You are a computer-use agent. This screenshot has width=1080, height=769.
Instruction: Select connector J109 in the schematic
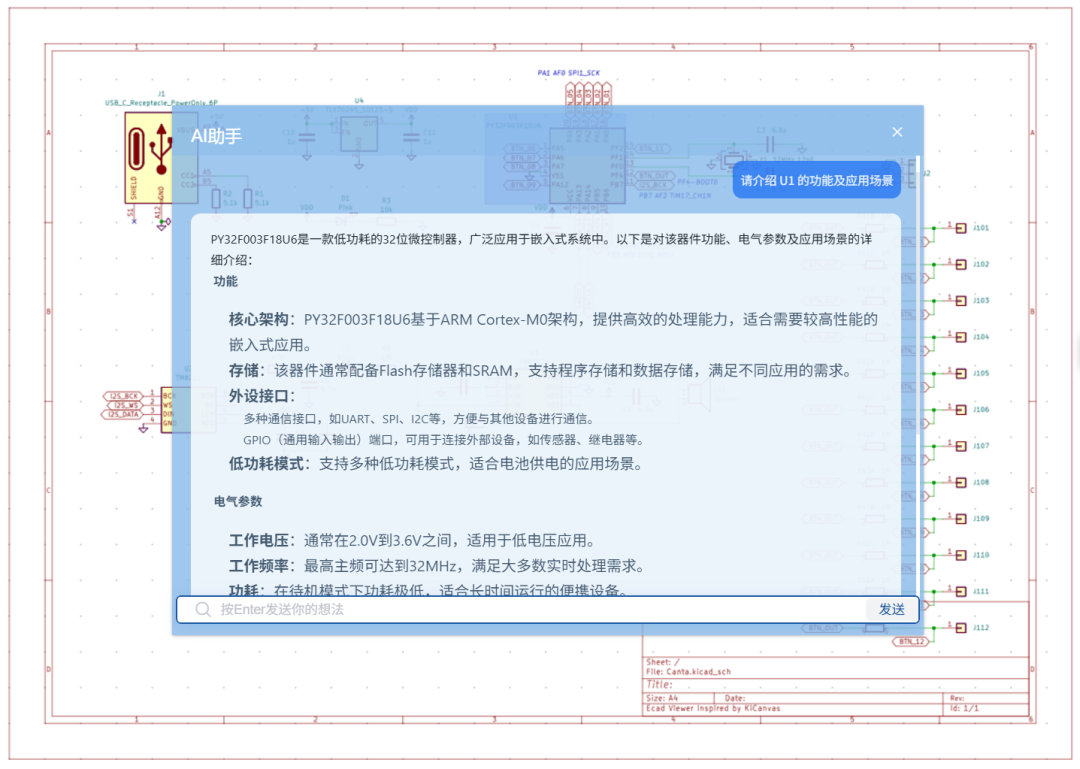961,519
